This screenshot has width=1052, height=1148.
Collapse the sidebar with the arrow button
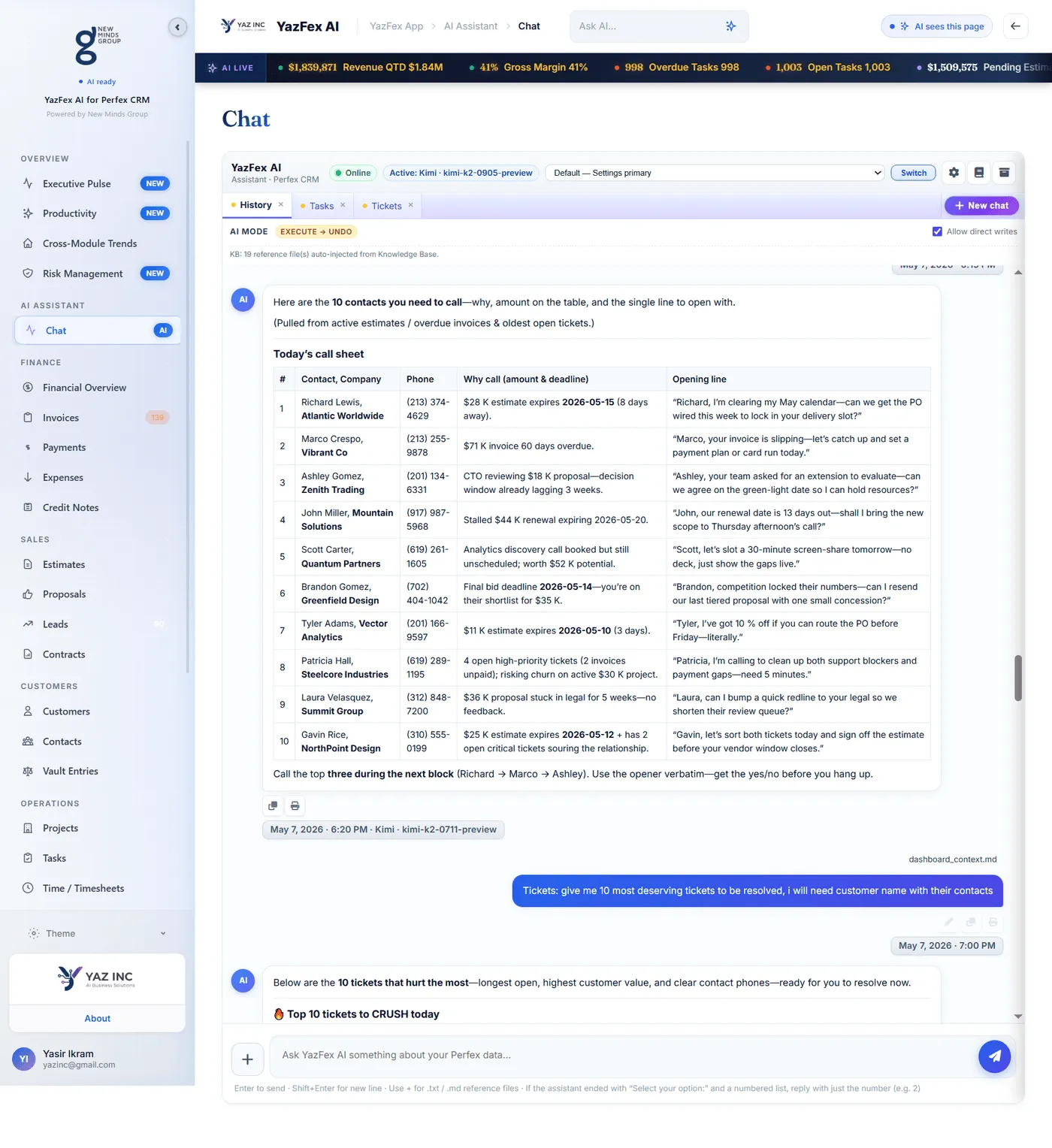pos(177,28)
